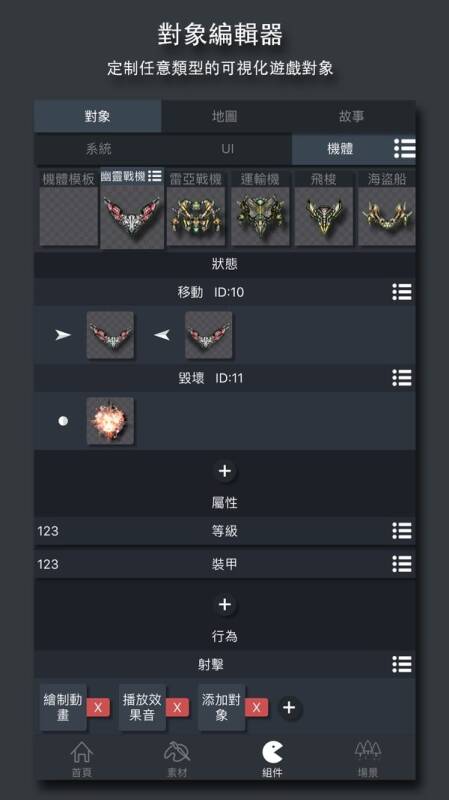Select the 雷亞戰機 ship thumbnail

click(x=196, y=209)
